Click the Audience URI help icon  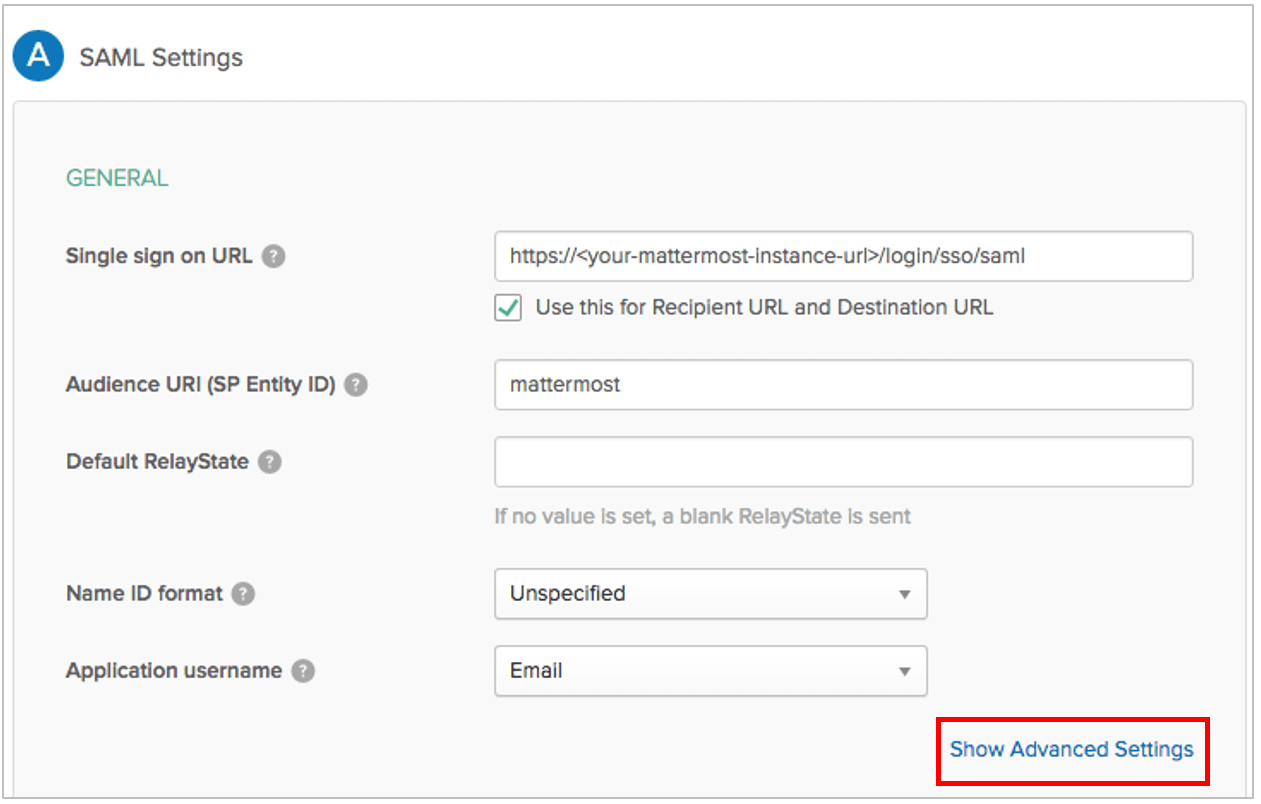pyautogui.click(x=355, y=384)
